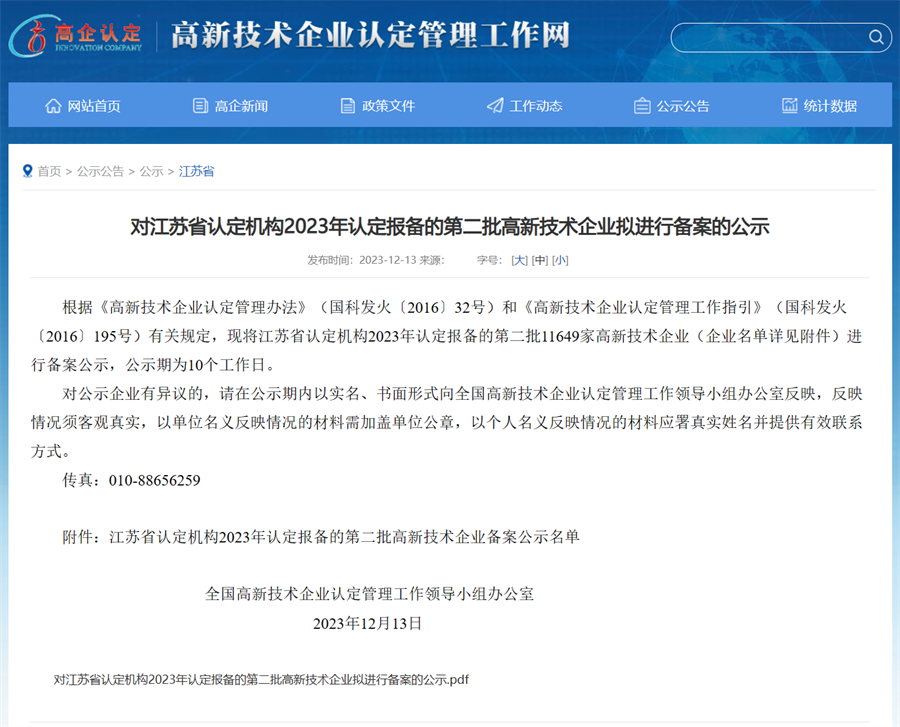
Task: Download the attached PDF file link
Action: pos(261,679)
